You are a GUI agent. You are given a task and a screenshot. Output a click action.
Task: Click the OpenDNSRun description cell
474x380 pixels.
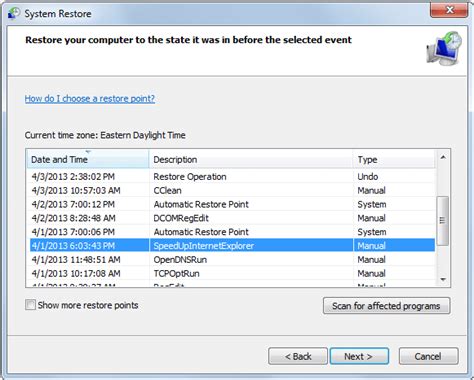point(180,260)
